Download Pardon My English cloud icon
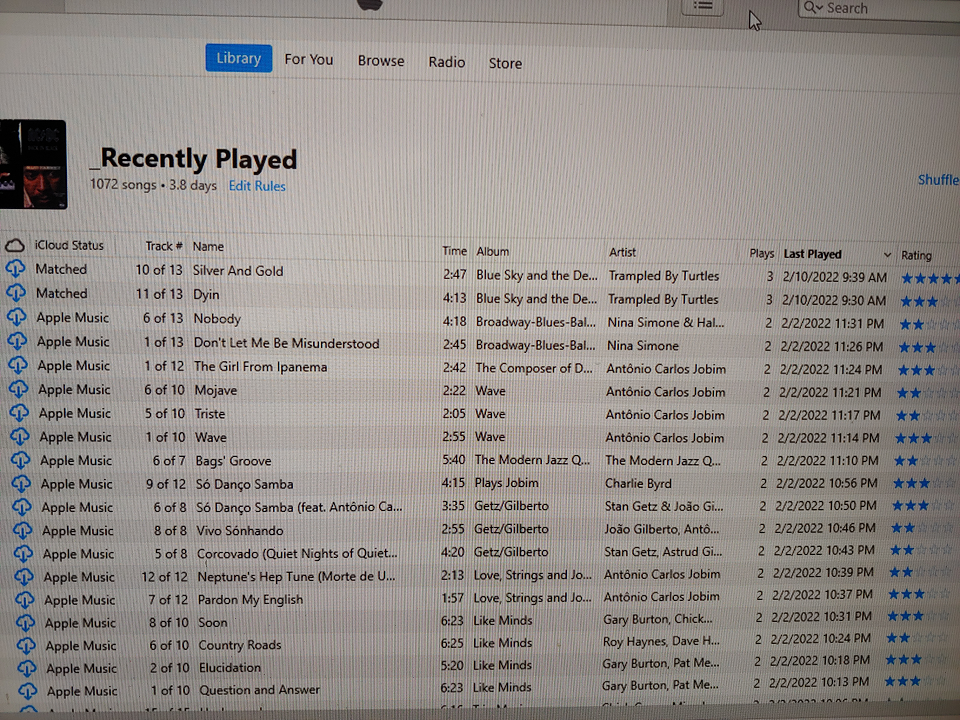This screenshot has height=720, width=960. [24, 599]
